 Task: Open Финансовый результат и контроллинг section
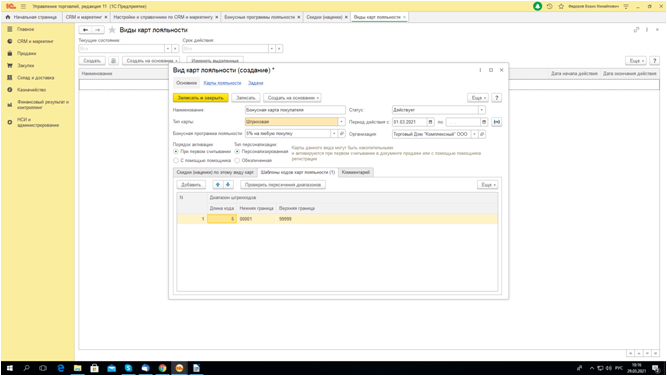click(x=43, y=105)
